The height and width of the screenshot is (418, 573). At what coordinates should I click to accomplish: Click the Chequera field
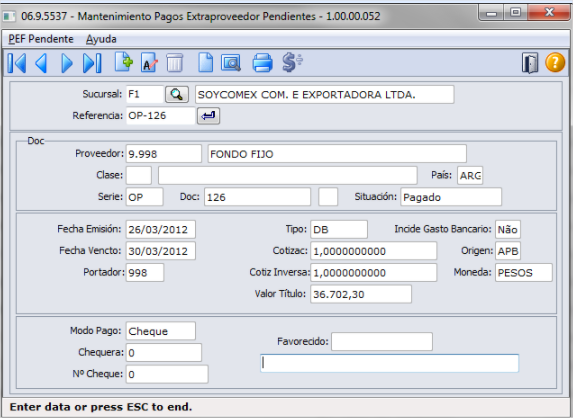coord(164,353)
